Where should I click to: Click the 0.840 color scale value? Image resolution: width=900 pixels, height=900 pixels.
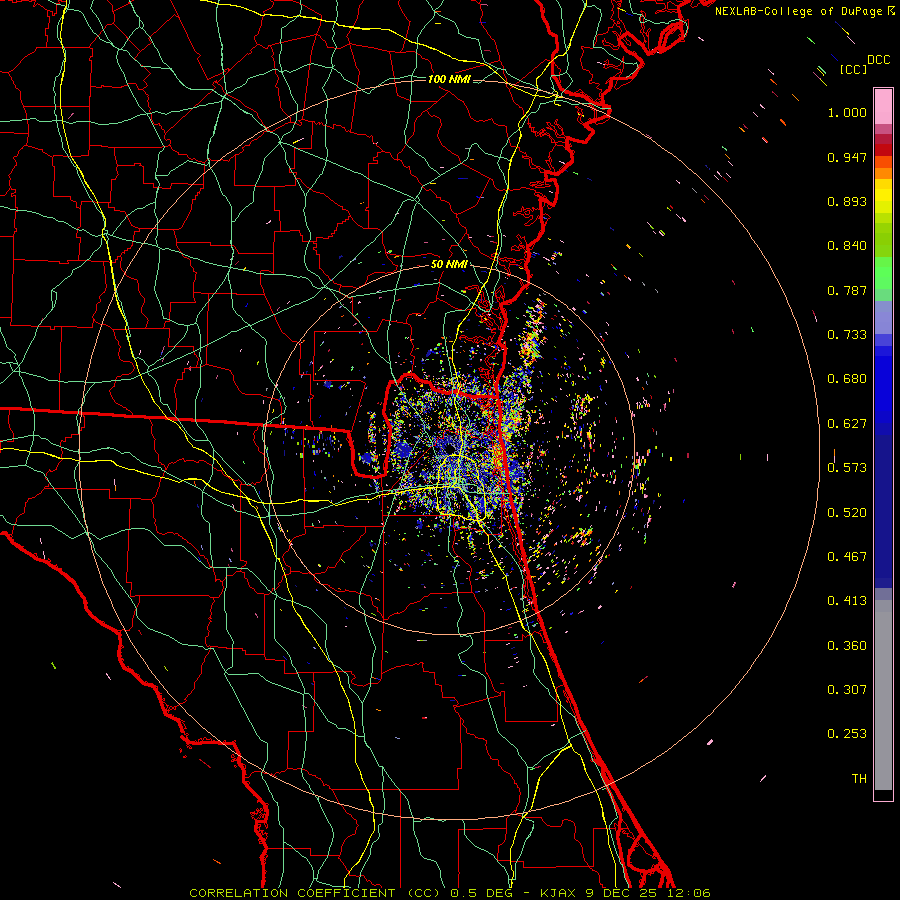[847, 246]
